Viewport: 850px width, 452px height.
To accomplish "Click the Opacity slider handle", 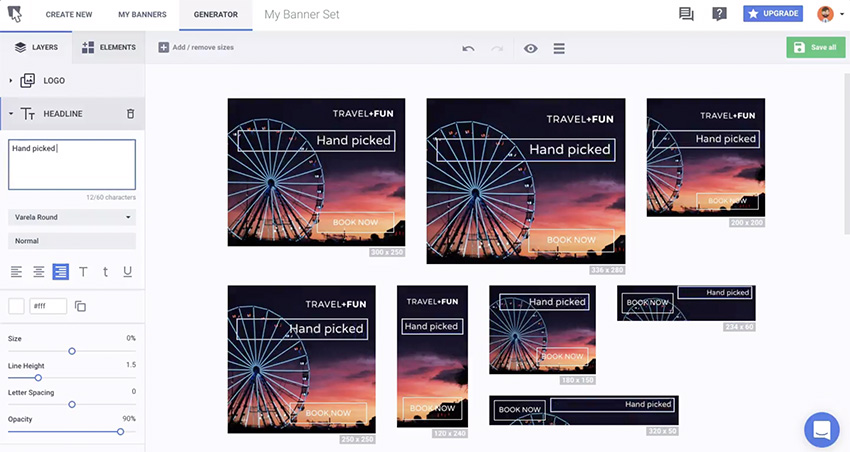I will click(120, 431).
